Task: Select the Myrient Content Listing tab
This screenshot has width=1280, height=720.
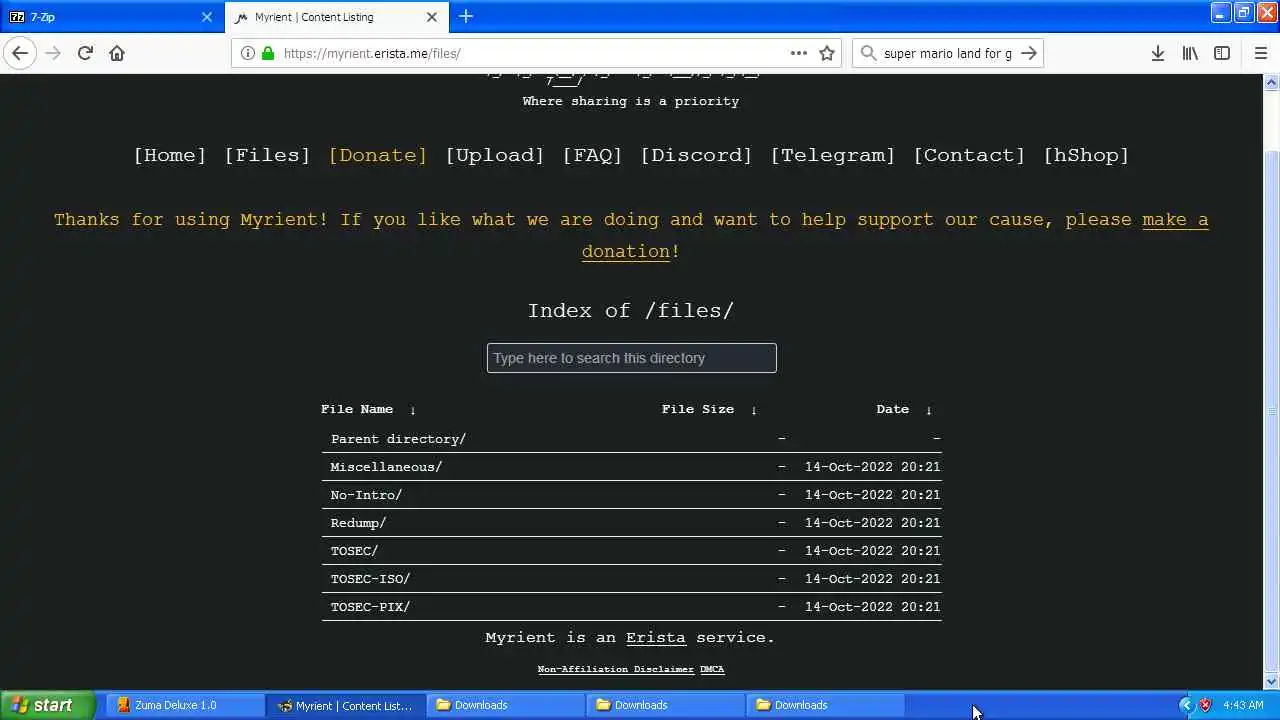Action: 336,17
